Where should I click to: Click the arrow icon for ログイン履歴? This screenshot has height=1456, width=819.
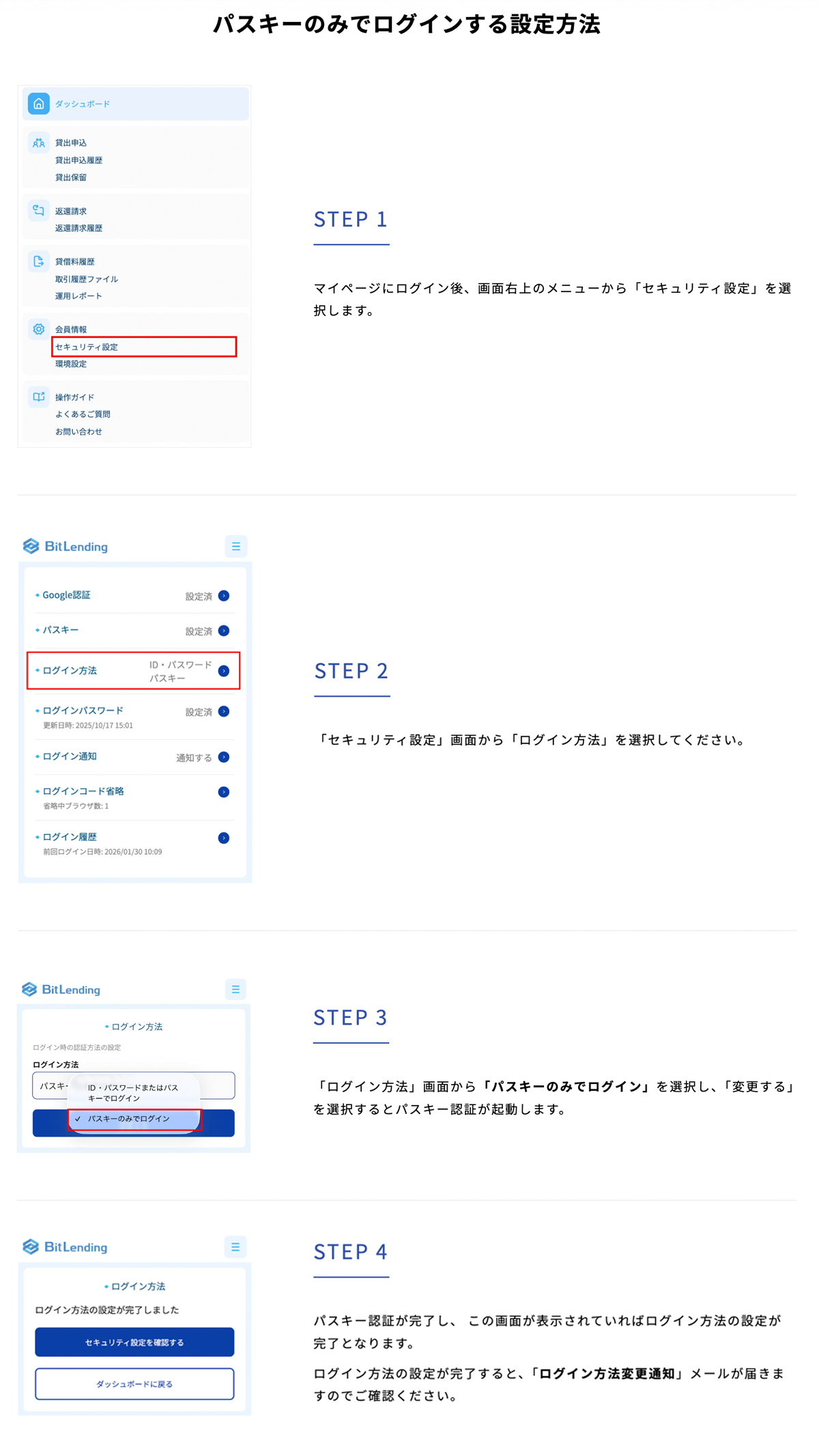[223, 838]
